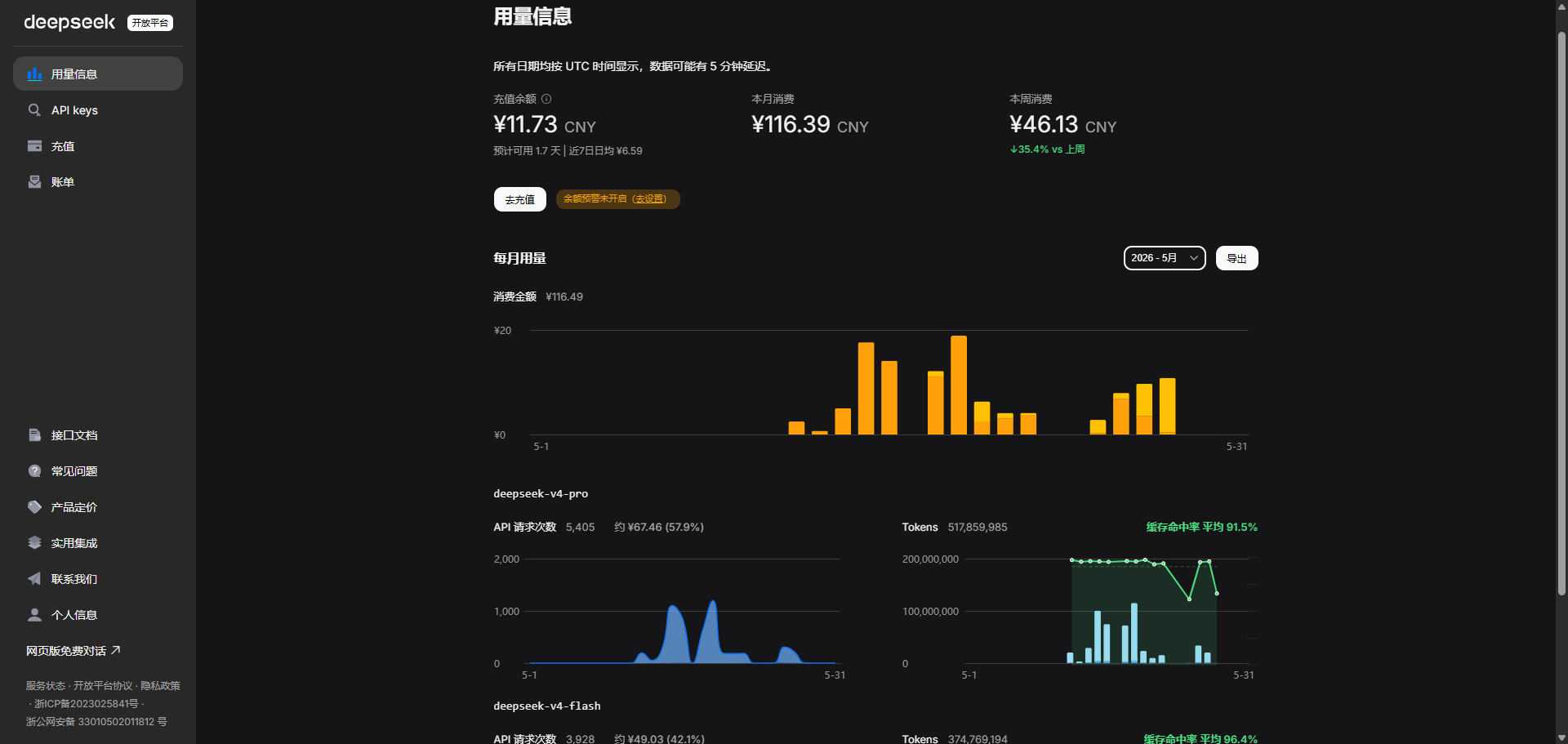Open the 浙公网安备 33010502011812 号 link
Image resolution: width=1568 pixels, height=744 pixels.
[96, 722]
